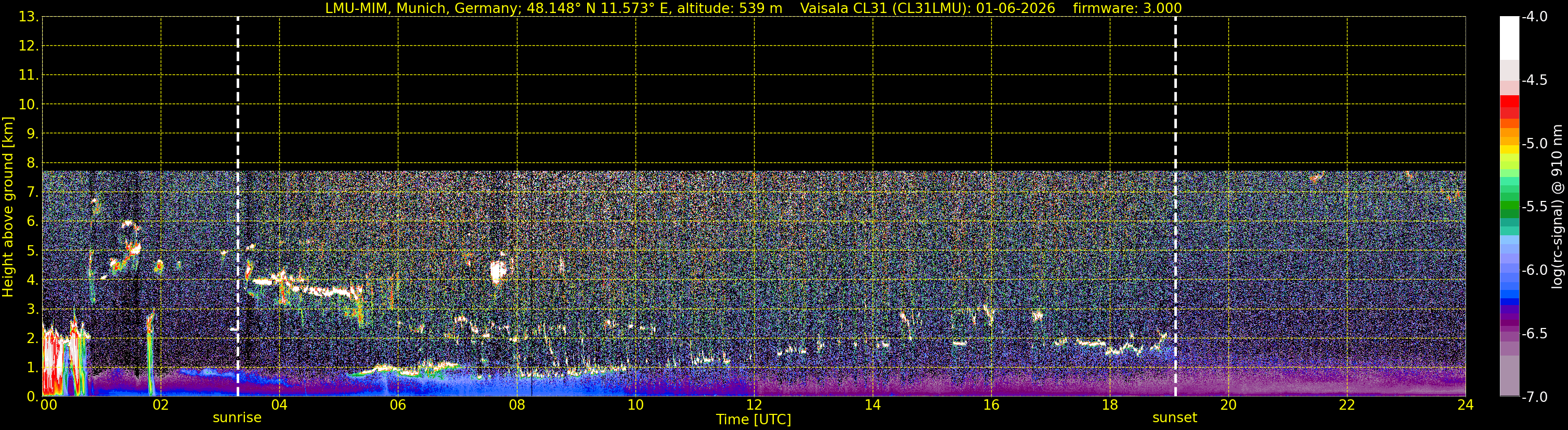The image size is (1568, 430).
Task: Click the 06 tick label on time axis
Action: coord(397,405)
